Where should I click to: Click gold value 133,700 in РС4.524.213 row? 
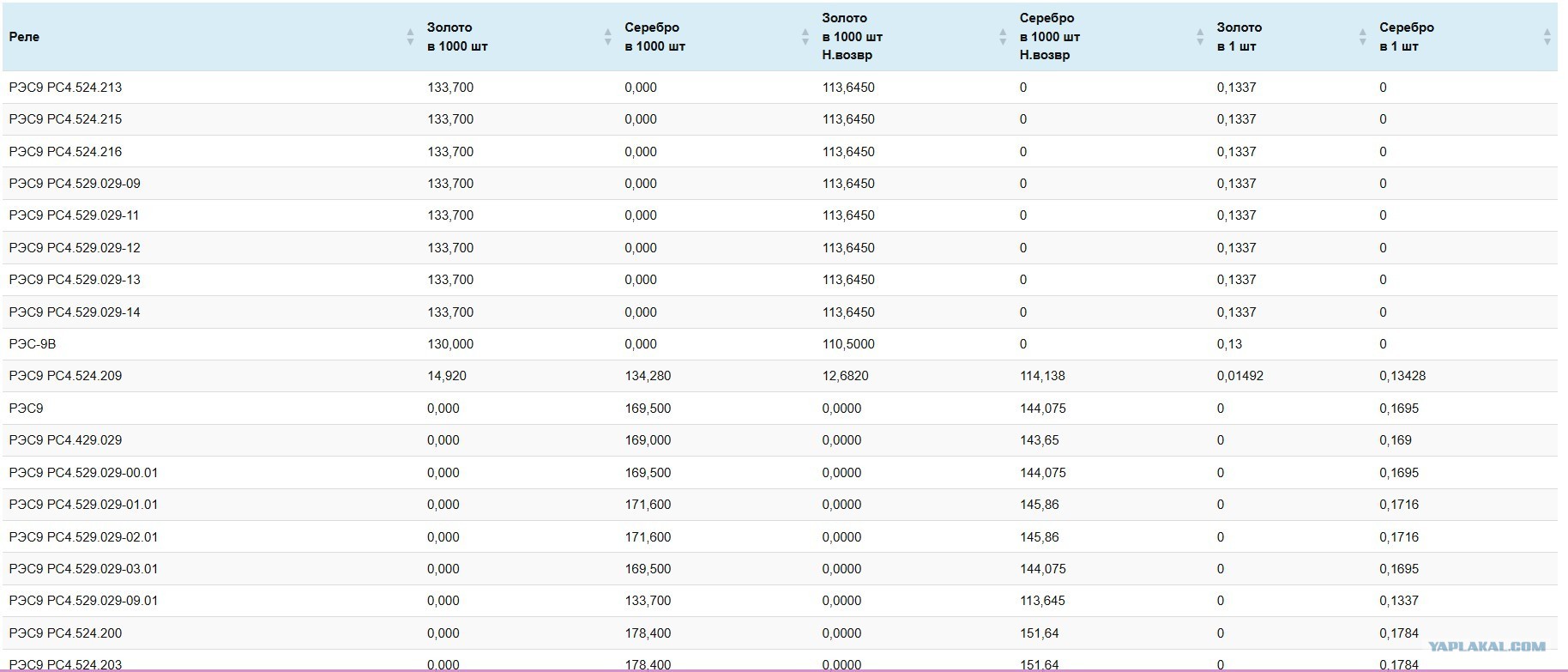[450, 88]
